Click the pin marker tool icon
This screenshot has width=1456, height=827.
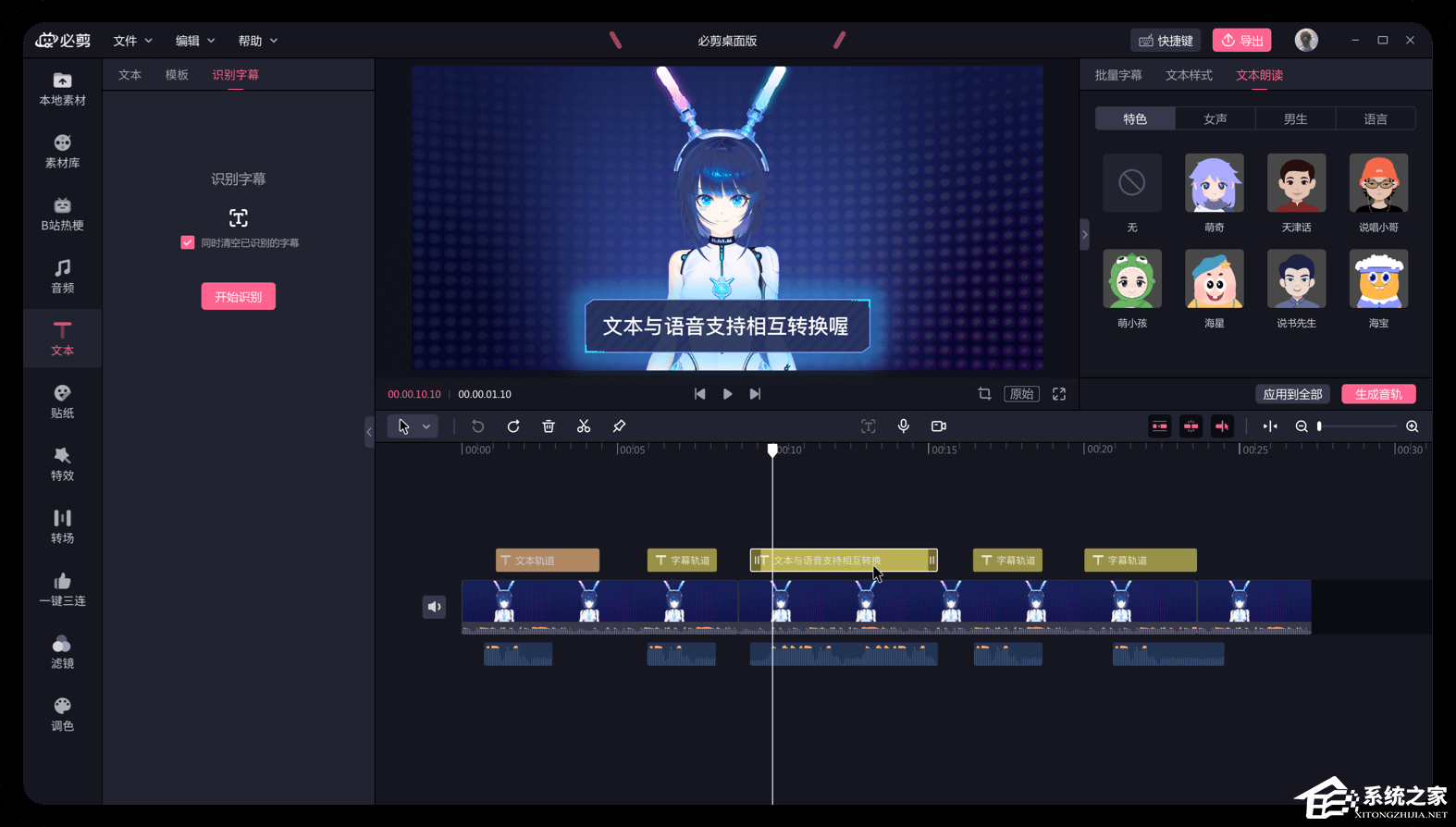(x=619, y=426)
